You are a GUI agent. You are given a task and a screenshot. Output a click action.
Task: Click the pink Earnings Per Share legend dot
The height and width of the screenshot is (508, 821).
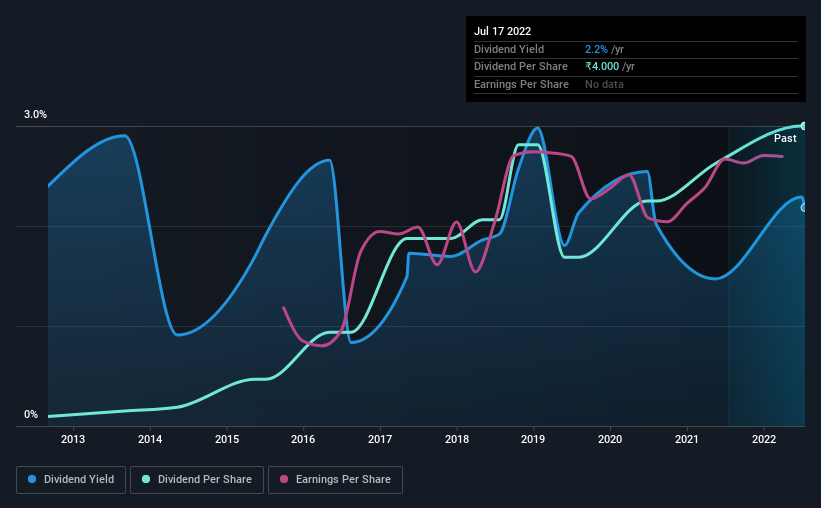point(284,479)
